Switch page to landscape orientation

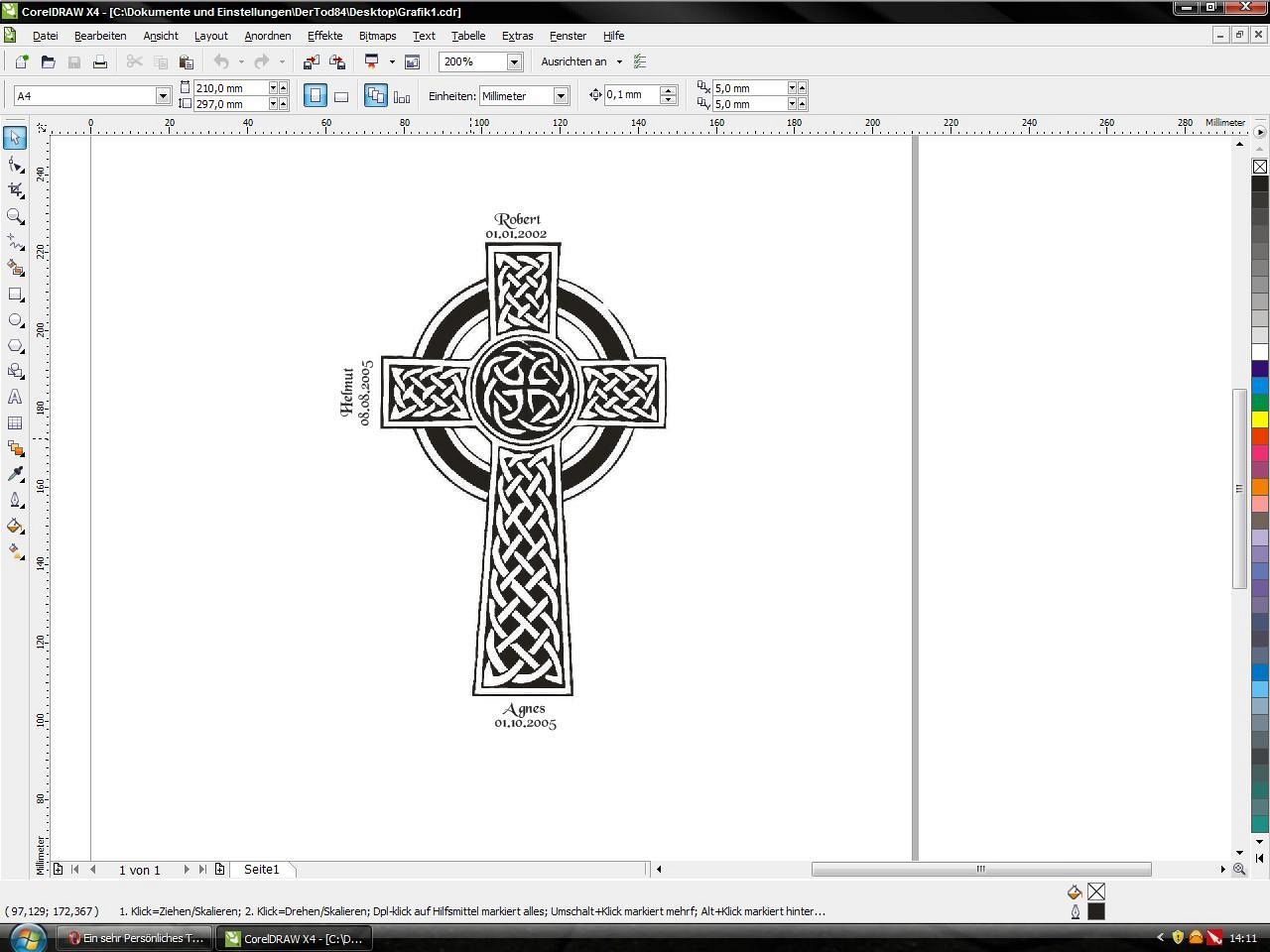pos(340,96)
